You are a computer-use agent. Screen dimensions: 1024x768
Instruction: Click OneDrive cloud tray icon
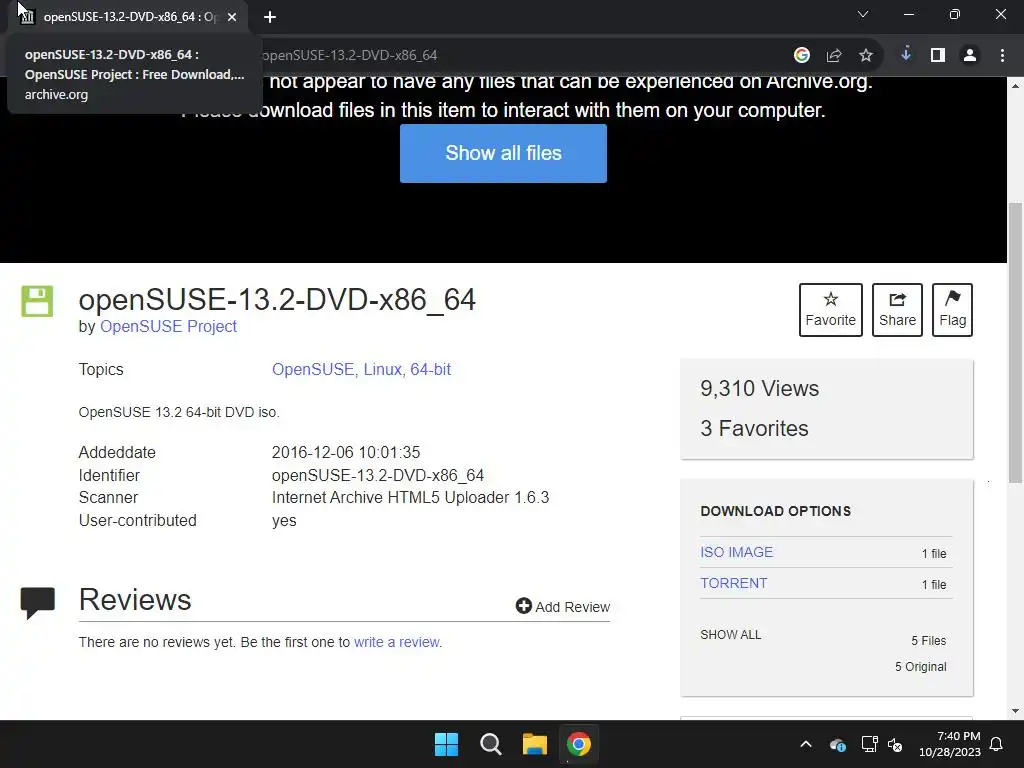838,744
